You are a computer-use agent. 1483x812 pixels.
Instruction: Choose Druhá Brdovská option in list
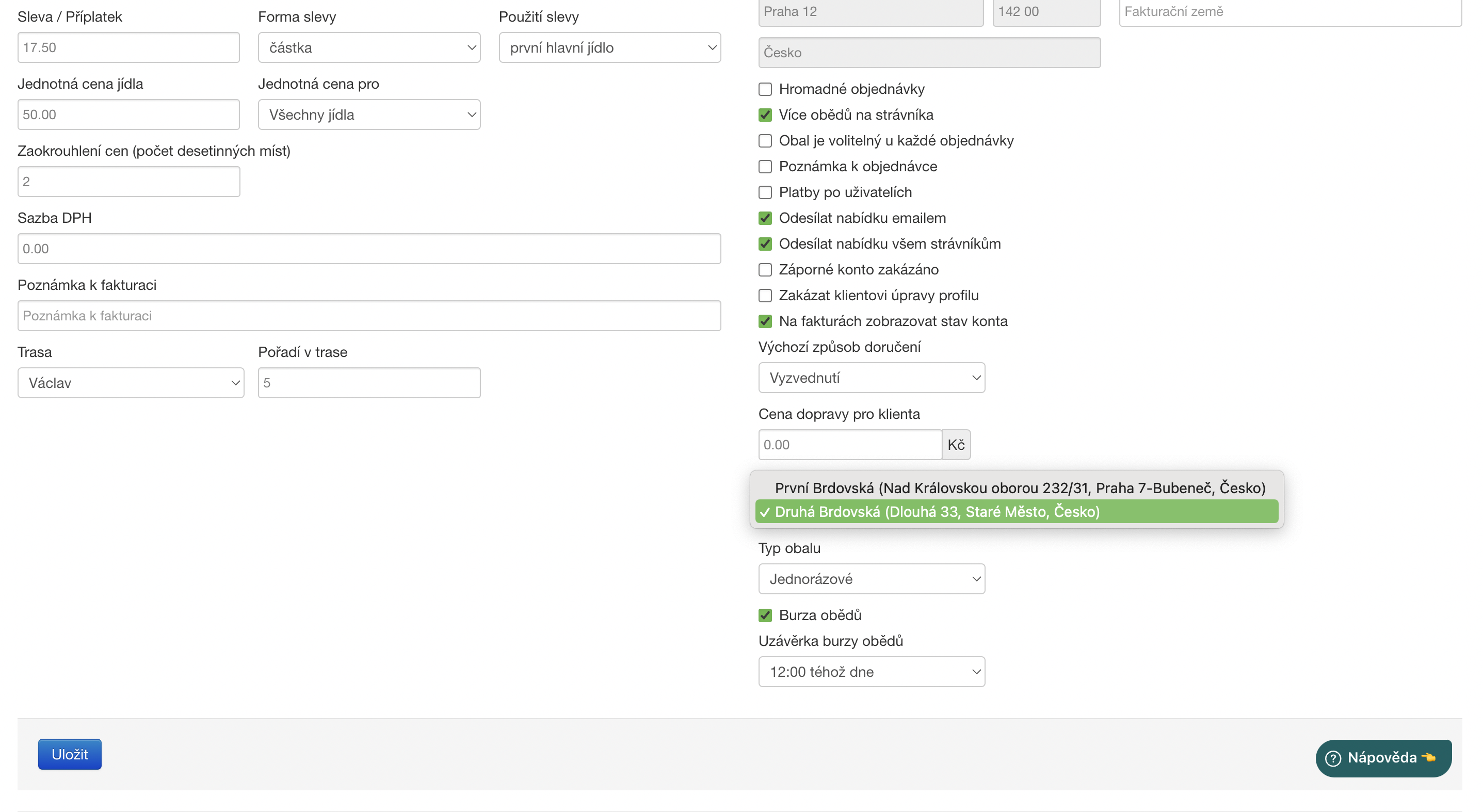(x=937, y=512)
